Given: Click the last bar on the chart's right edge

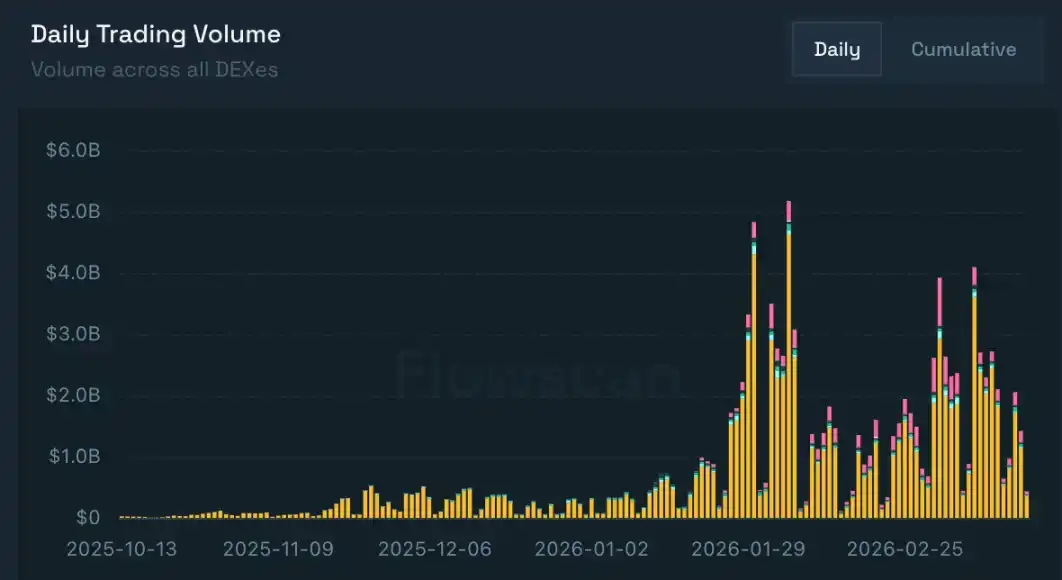Looking at the screenshot, I should pyautogui.click(x=1026, y=500).
